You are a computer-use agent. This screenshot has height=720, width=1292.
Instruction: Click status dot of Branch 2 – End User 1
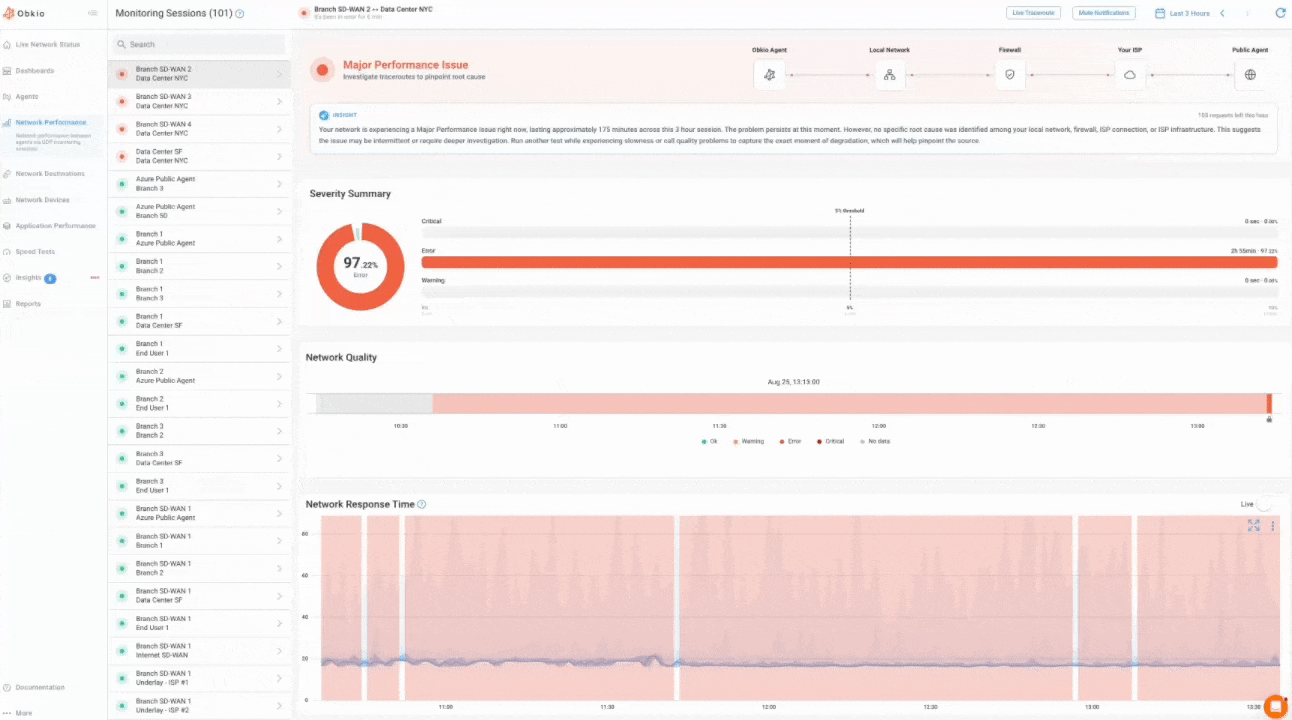[122, 404]
